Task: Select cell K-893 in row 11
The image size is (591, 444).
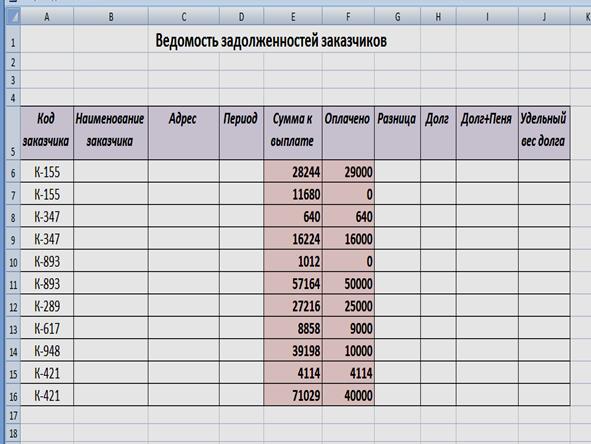Action: point(47,283)
